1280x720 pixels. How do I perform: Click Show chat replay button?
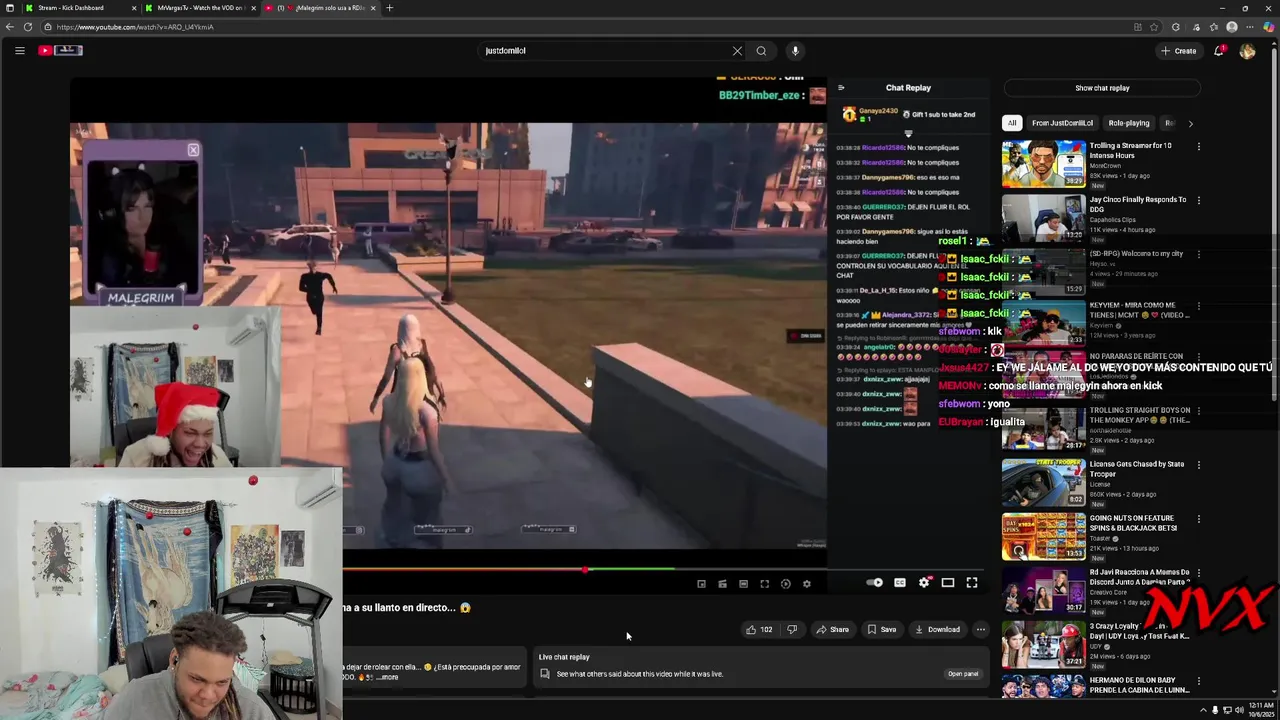(x=1102, y=88)
